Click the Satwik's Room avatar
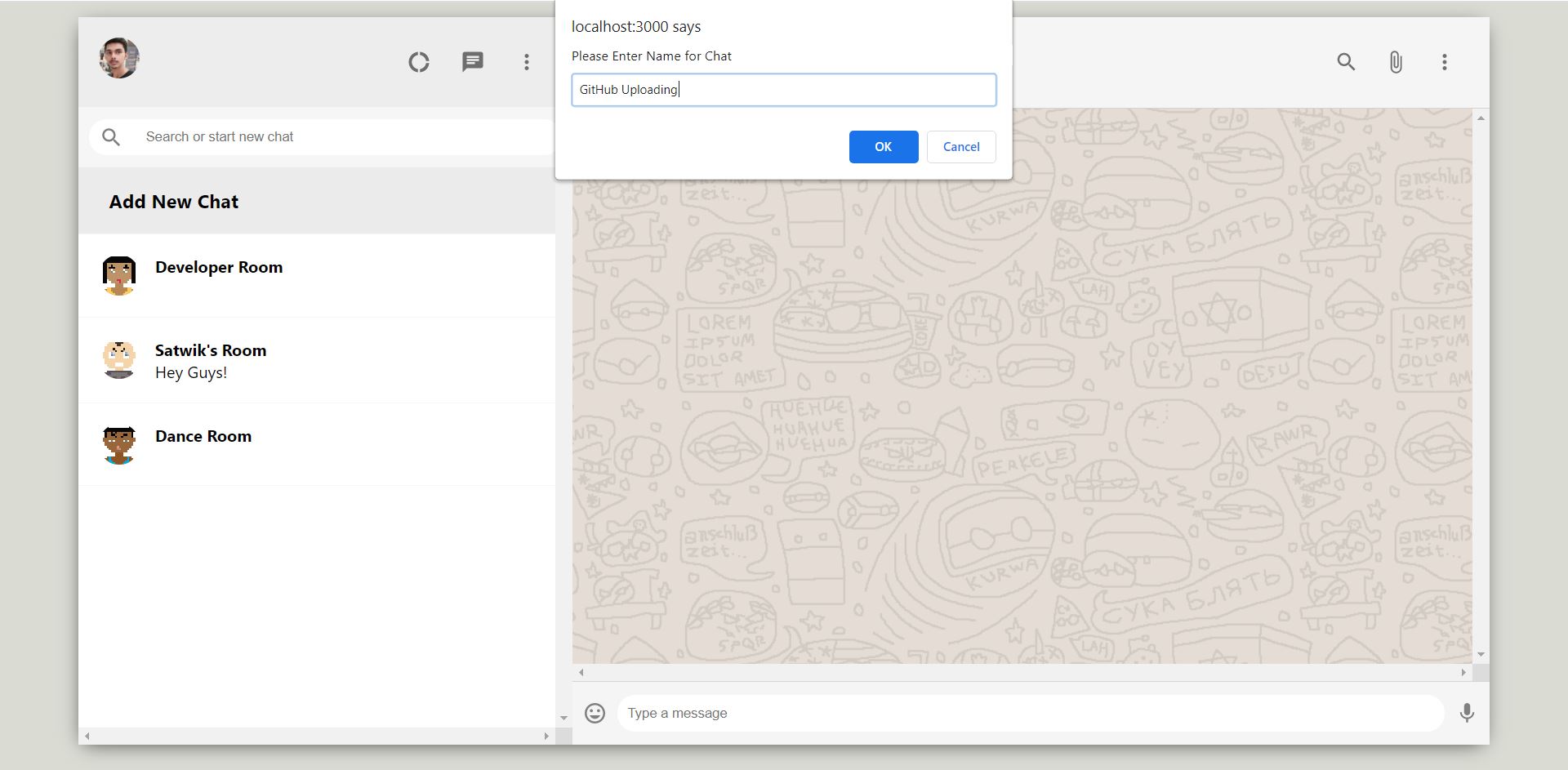The height and width of the screenshot is (770, 1568). [x=119, y=359]
